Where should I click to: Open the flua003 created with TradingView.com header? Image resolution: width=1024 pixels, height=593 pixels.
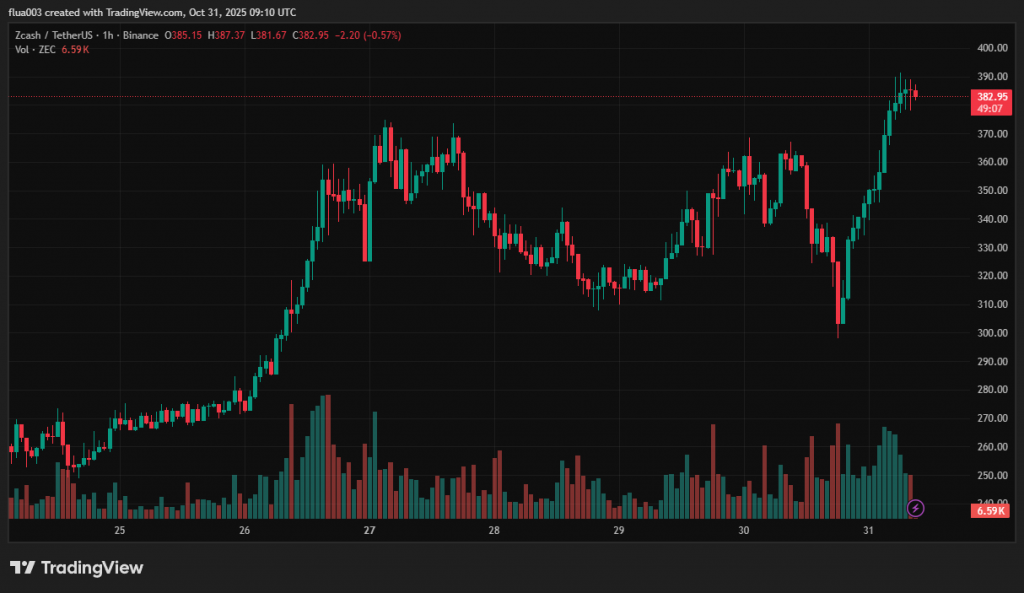[x=151, y=13]
